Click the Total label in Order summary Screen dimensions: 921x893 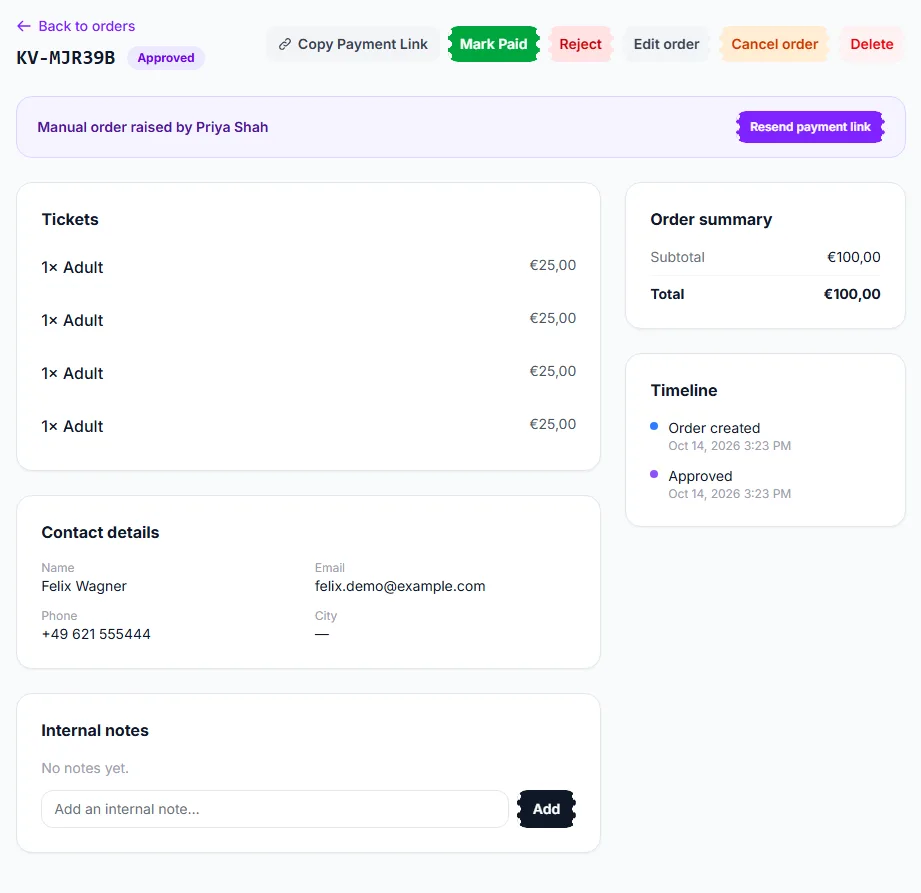coord(667,294)
